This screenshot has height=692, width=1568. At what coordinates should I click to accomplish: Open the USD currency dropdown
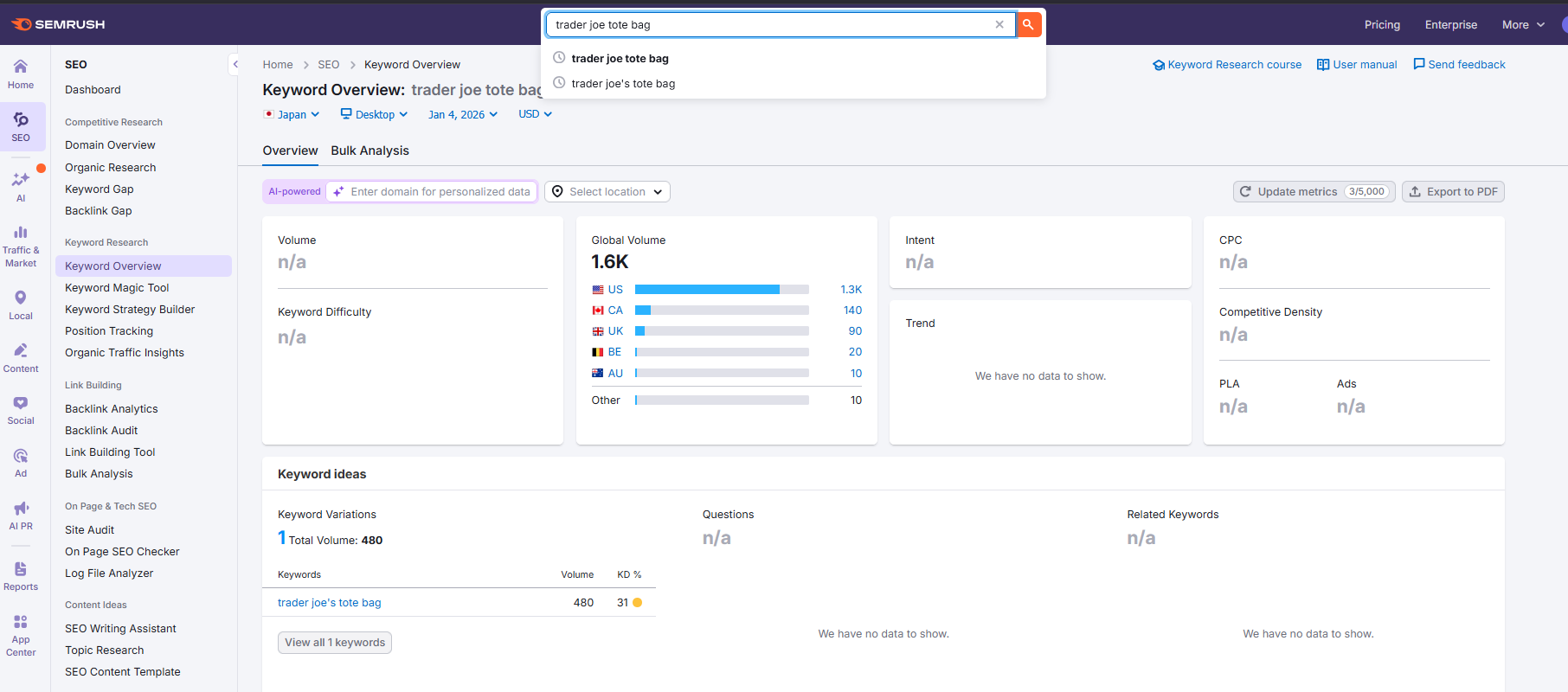coord(535,114)
